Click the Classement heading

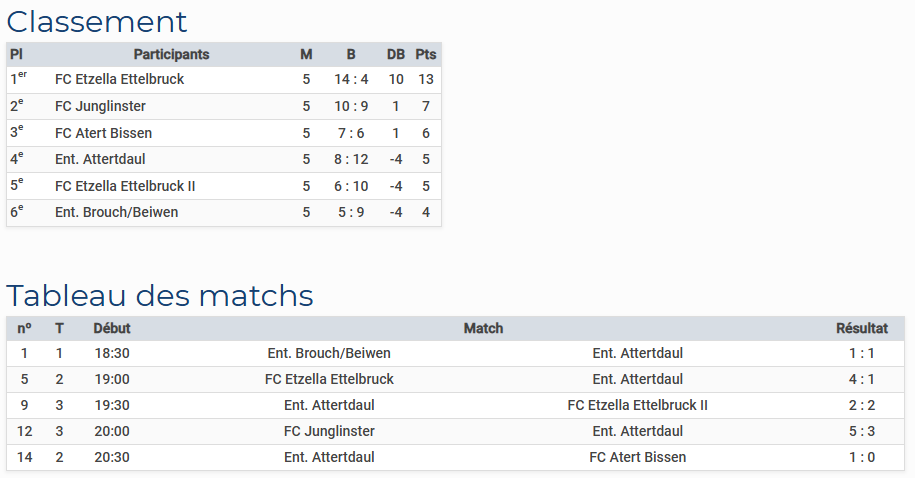click(x=97, y=21)
